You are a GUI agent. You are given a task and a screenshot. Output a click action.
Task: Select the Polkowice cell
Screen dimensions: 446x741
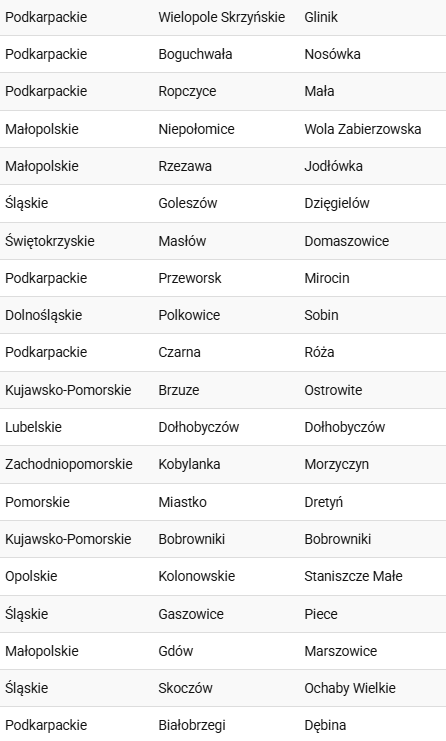[x=189, y=315]
